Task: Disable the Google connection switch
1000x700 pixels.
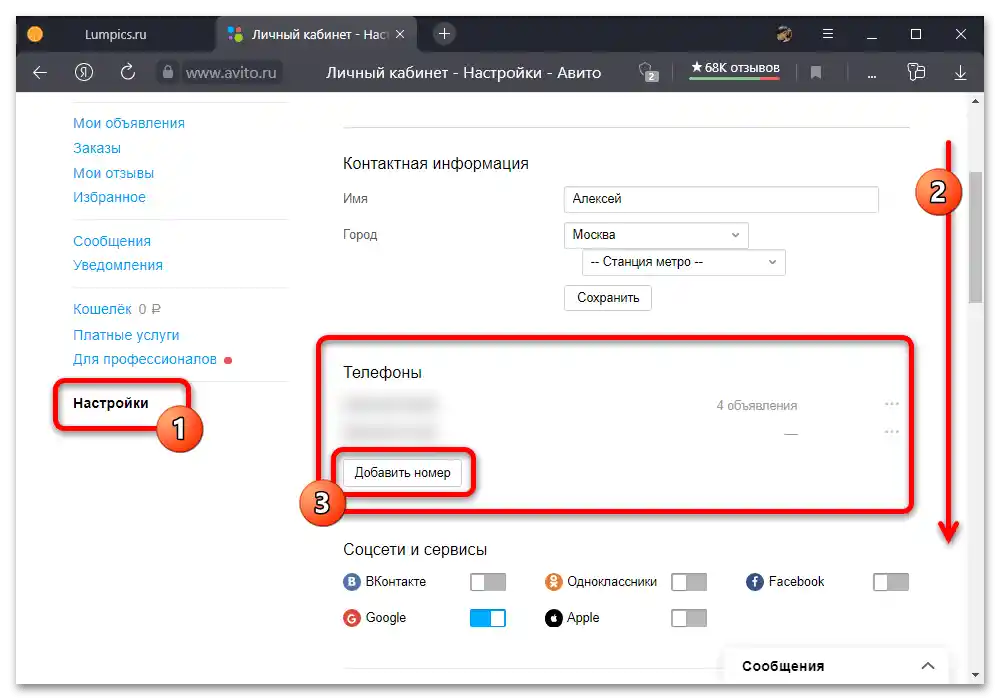Action: click(488, 618)
